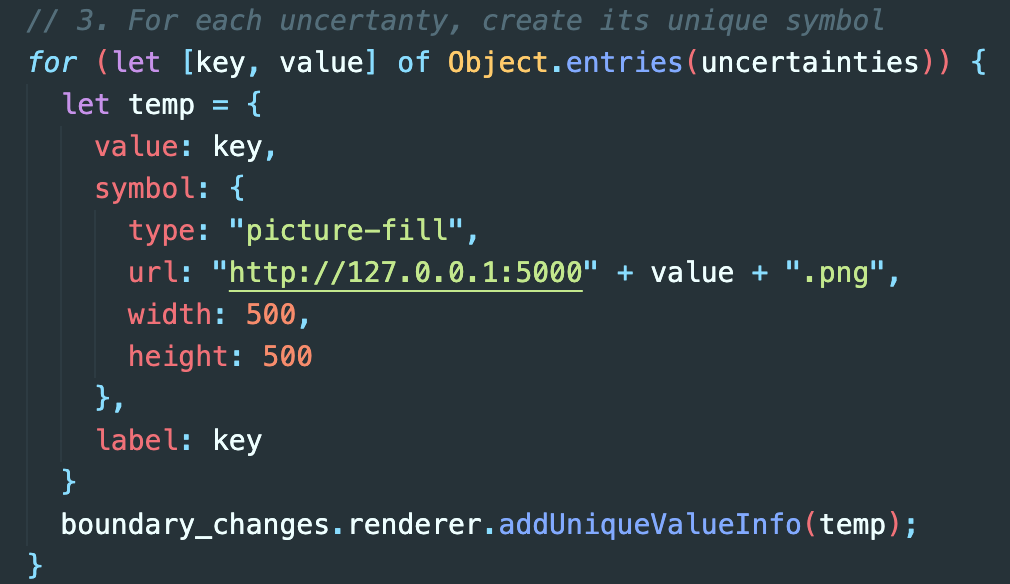The width and height of the screenshot is (1010, 584).
Task: Click the "width" property name
Action: click(x=169, y=315)
